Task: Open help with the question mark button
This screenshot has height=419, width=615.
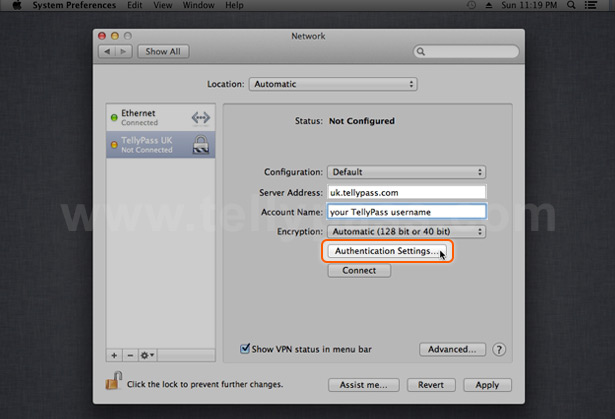Action: [499, 349]
